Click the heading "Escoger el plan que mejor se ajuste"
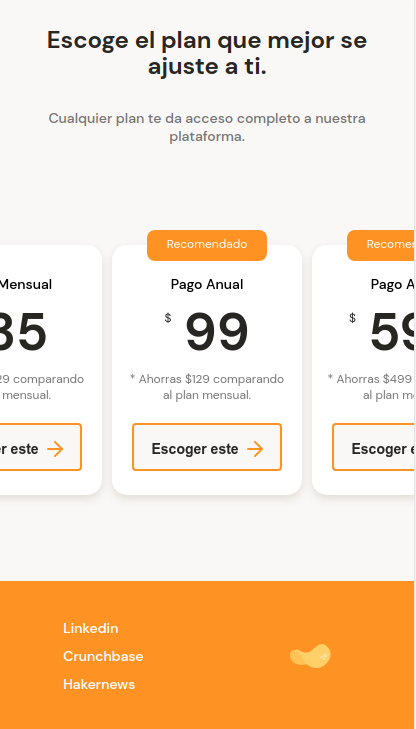Screen dimensions: 416x729 point(207,53)
